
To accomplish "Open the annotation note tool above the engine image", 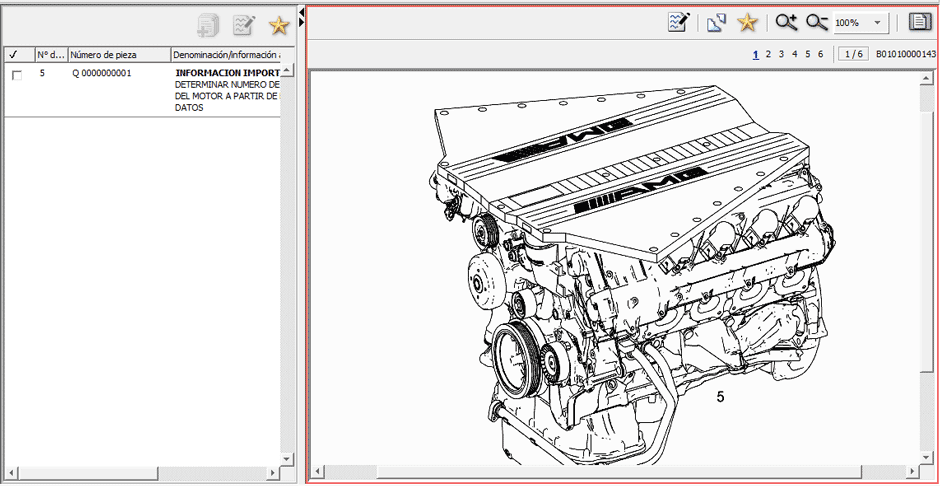I will 679,23.
